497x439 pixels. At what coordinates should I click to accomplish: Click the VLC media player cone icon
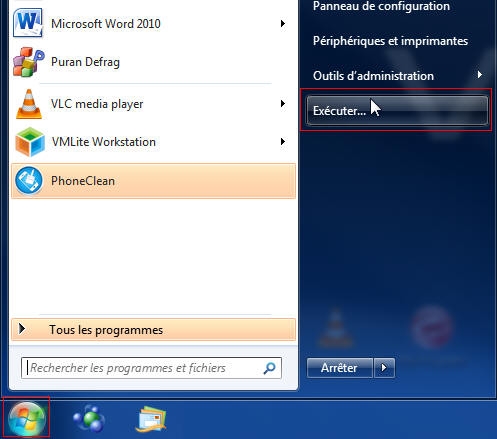pyautogui.click(x=29, y=104)
